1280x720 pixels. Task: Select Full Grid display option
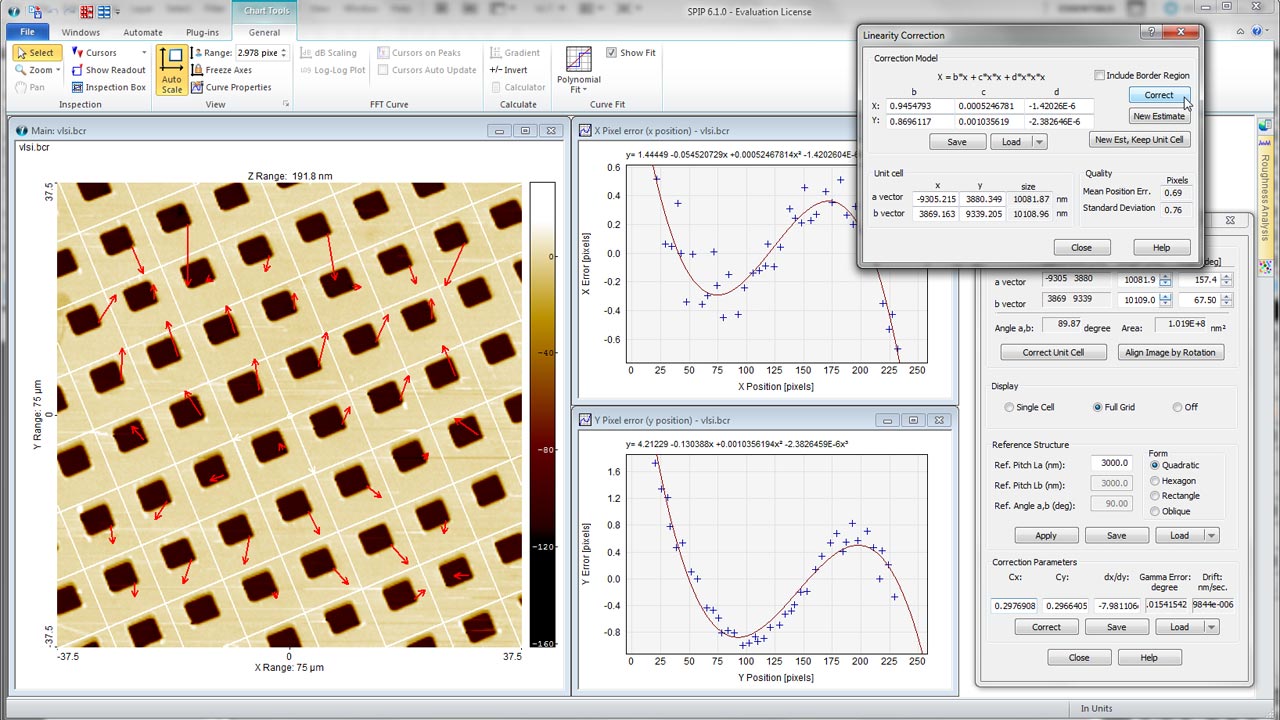[x=1097, y=407]
